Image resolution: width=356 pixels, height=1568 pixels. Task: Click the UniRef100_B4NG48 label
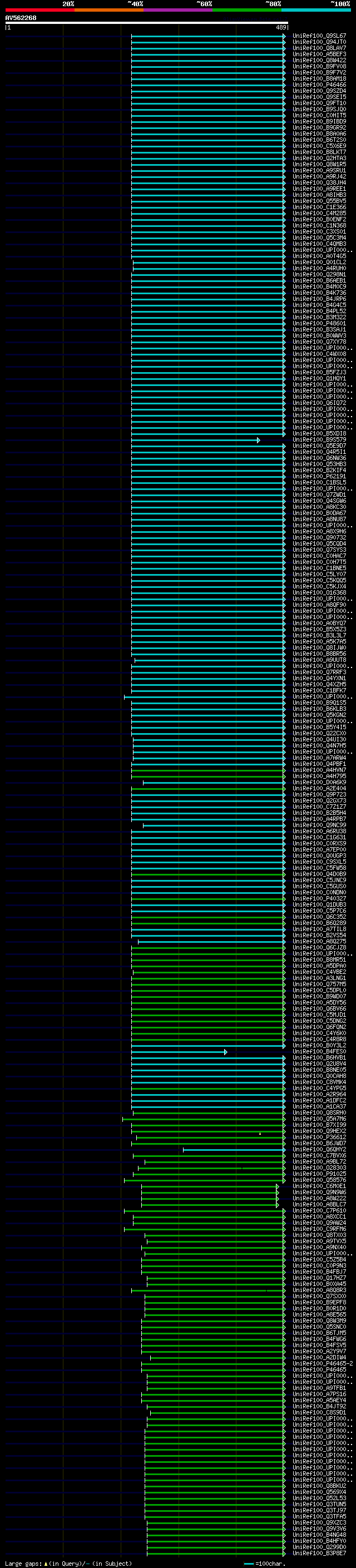tap(319, 1535)
